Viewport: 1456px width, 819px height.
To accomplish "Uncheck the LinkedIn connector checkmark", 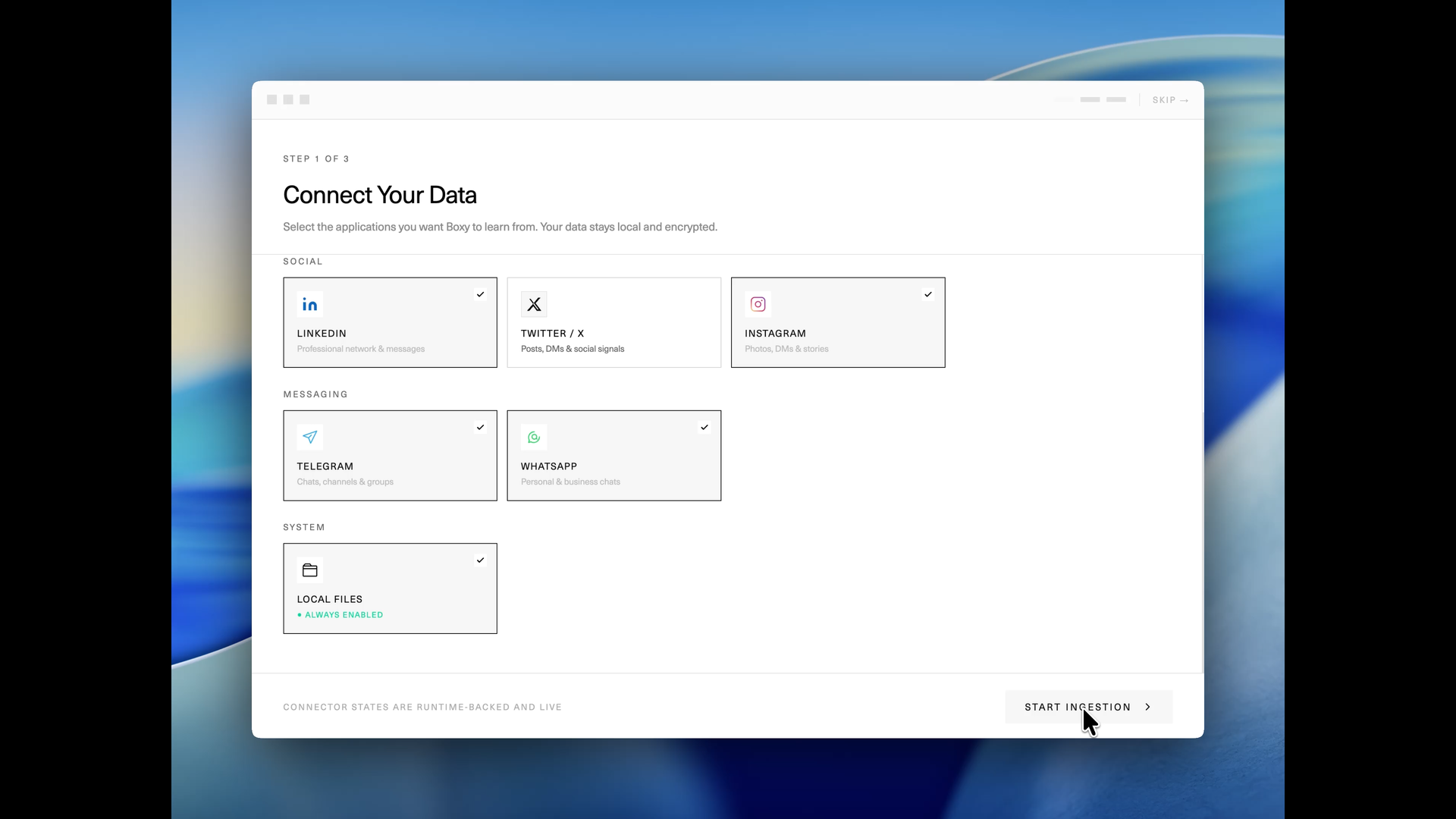I will click(480, 294).
